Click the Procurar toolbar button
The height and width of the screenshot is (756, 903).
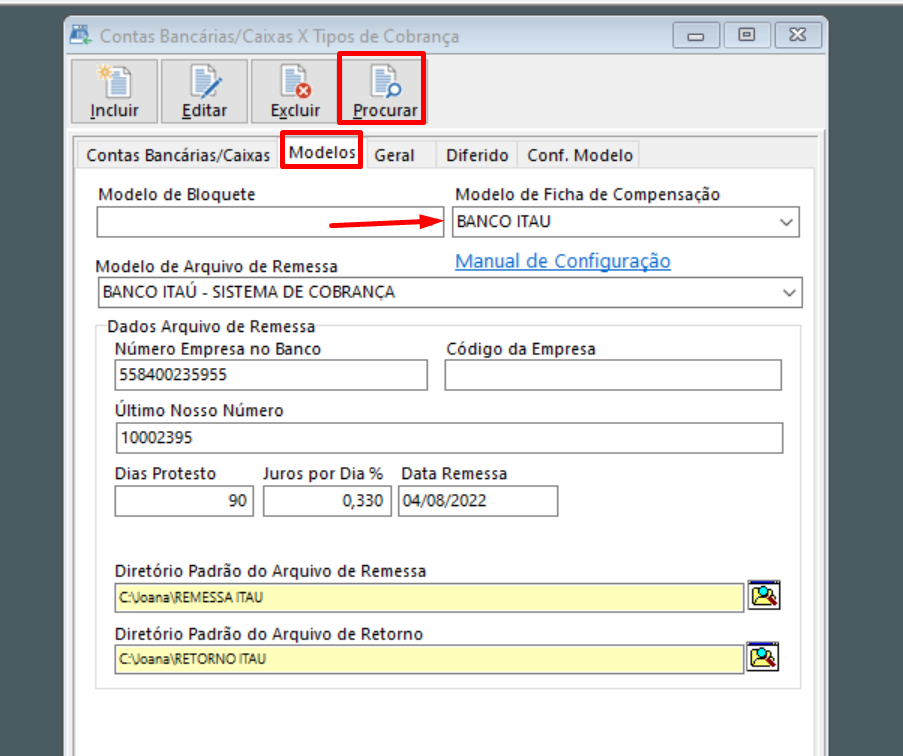(x=384, y=91)
